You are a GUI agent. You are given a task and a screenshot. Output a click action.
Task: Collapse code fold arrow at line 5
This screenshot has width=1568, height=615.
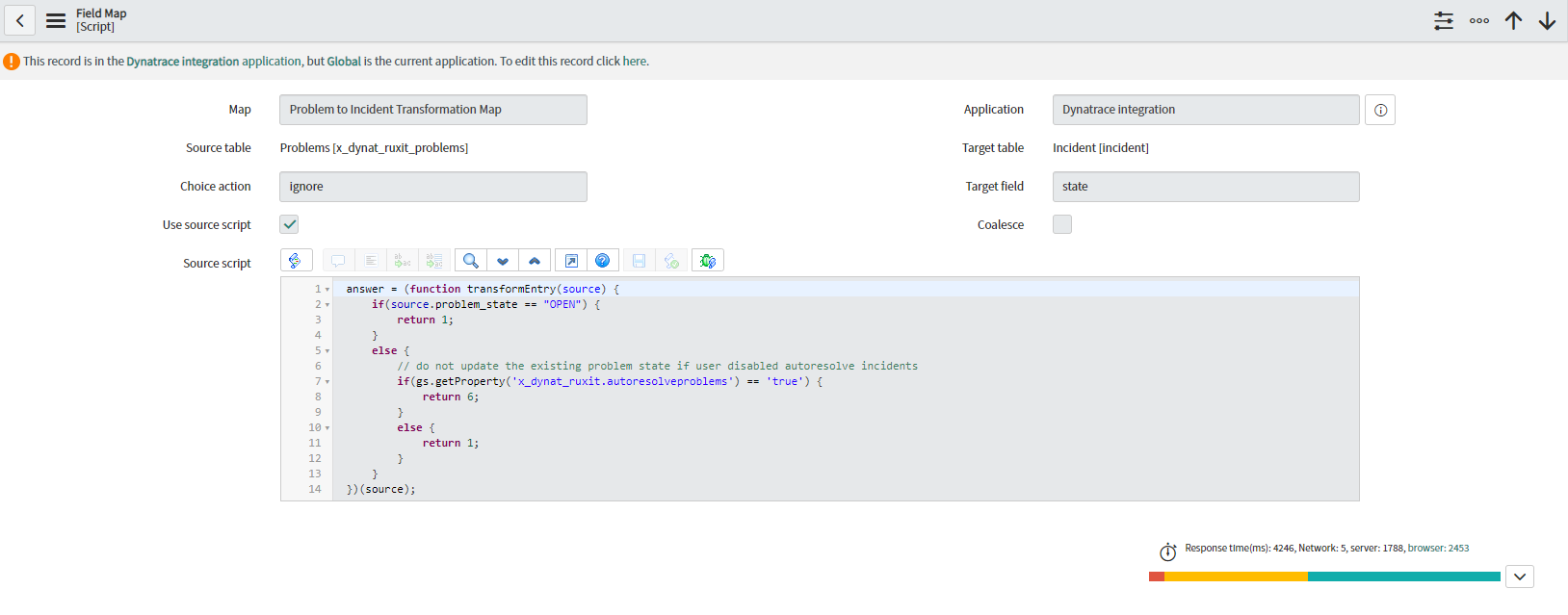[327, 351]
